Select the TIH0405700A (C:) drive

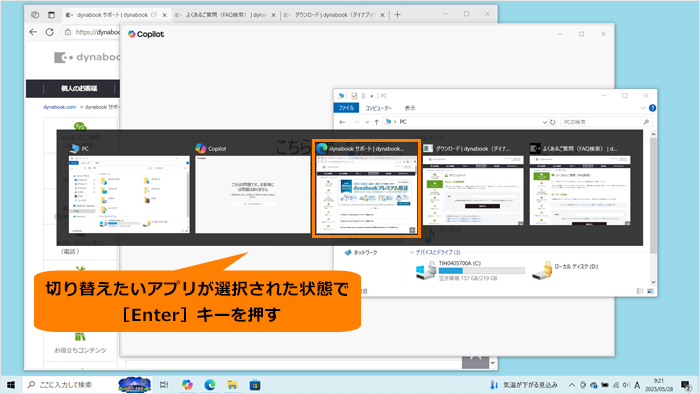pos(470,270)
